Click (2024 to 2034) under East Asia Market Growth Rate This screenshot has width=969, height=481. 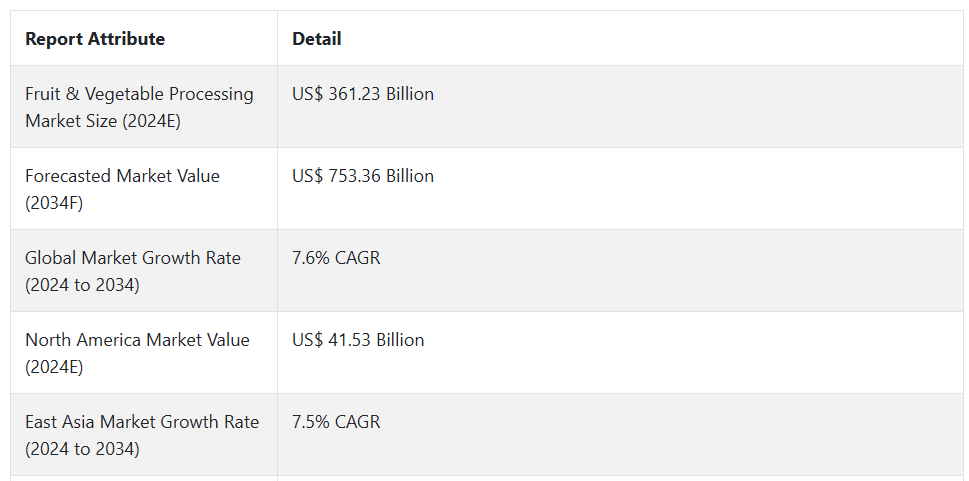pos(82,449)
